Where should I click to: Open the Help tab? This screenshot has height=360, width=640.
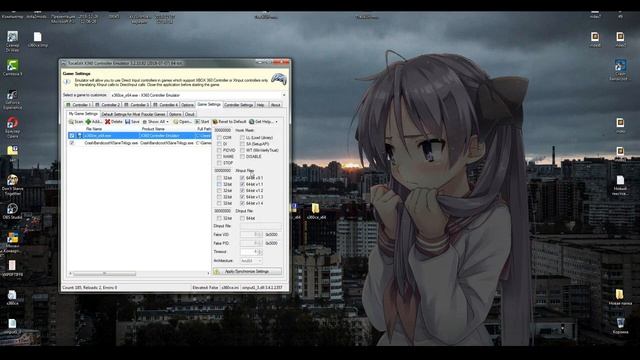(261, 105)
